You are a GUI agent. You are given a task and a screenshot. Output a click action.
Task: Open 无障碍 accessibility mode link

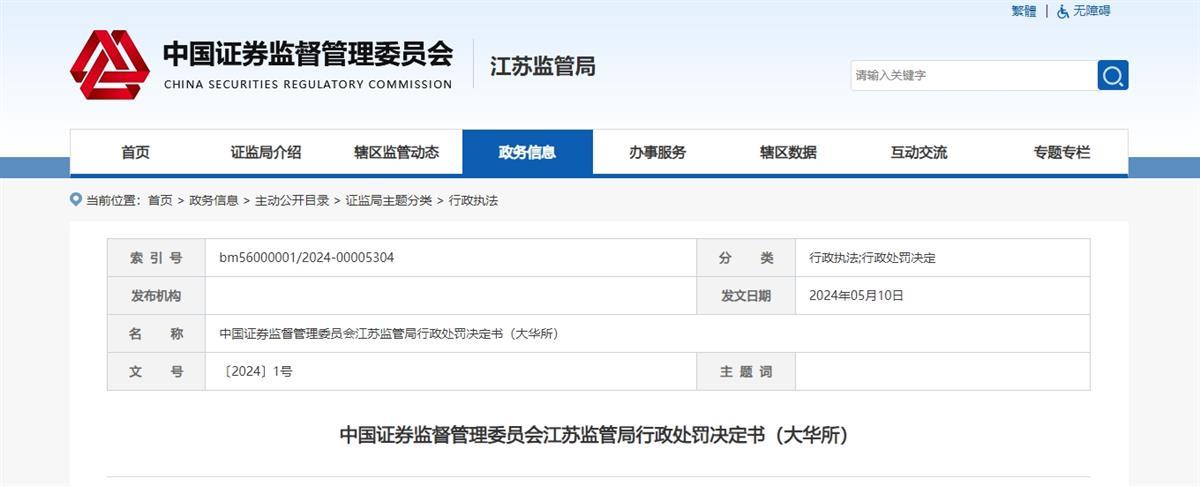click(1092, 11)
